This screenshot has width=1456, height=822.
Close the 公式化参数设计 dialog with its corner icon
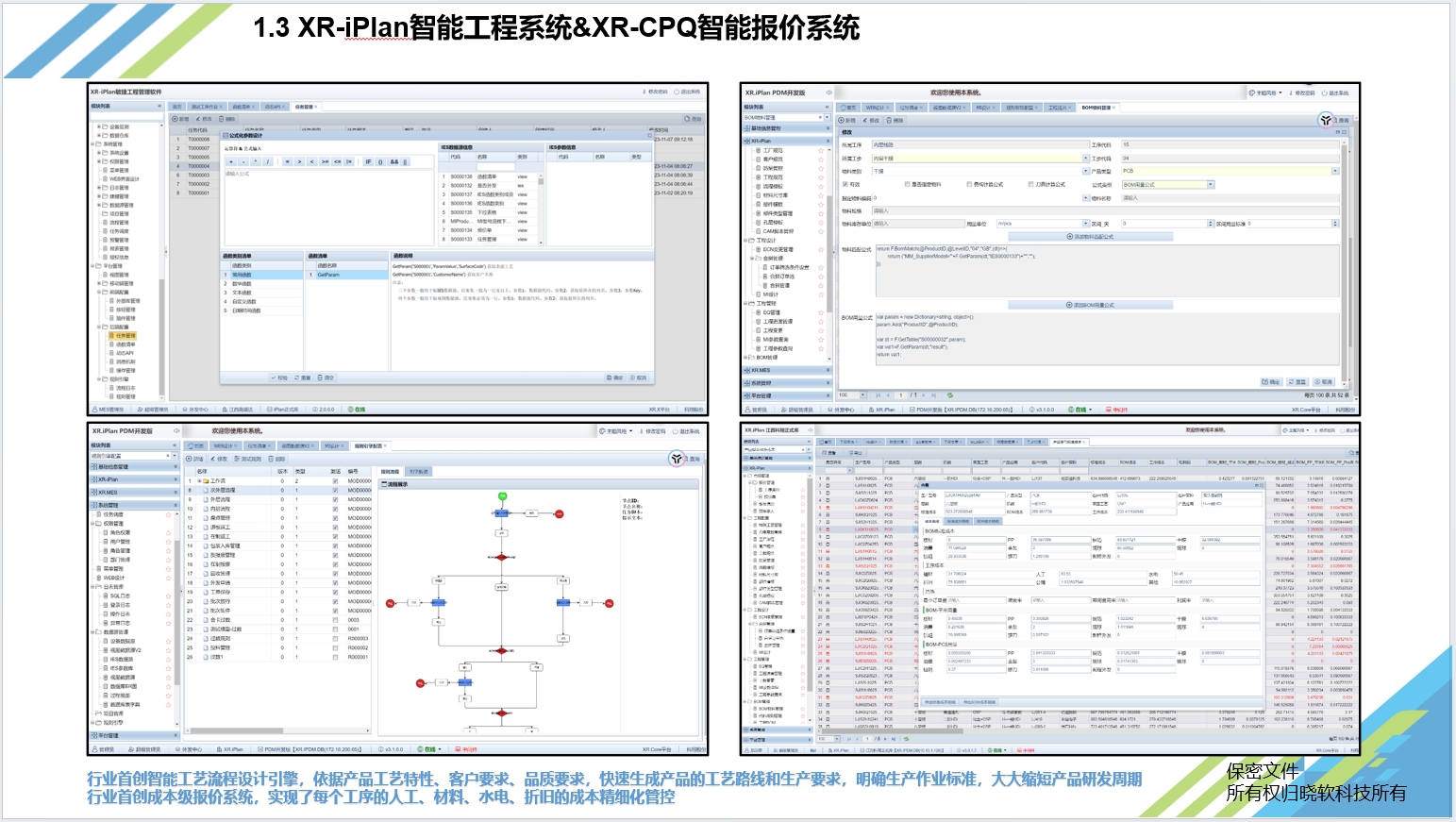pyautogui.click(x=649, y=135)
